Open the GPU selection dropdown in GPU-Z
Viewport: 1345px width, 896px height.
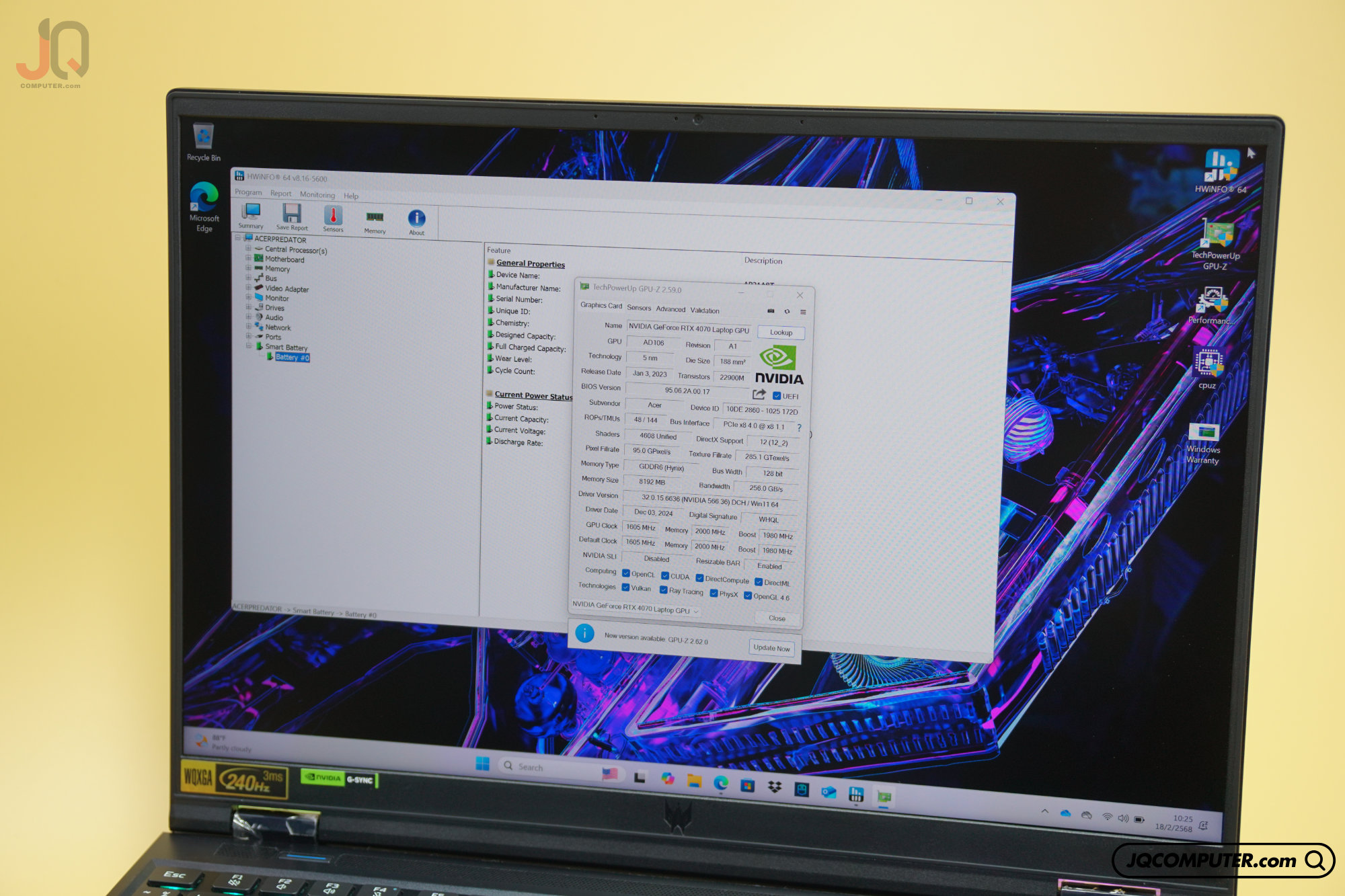(x=636, y=608)
